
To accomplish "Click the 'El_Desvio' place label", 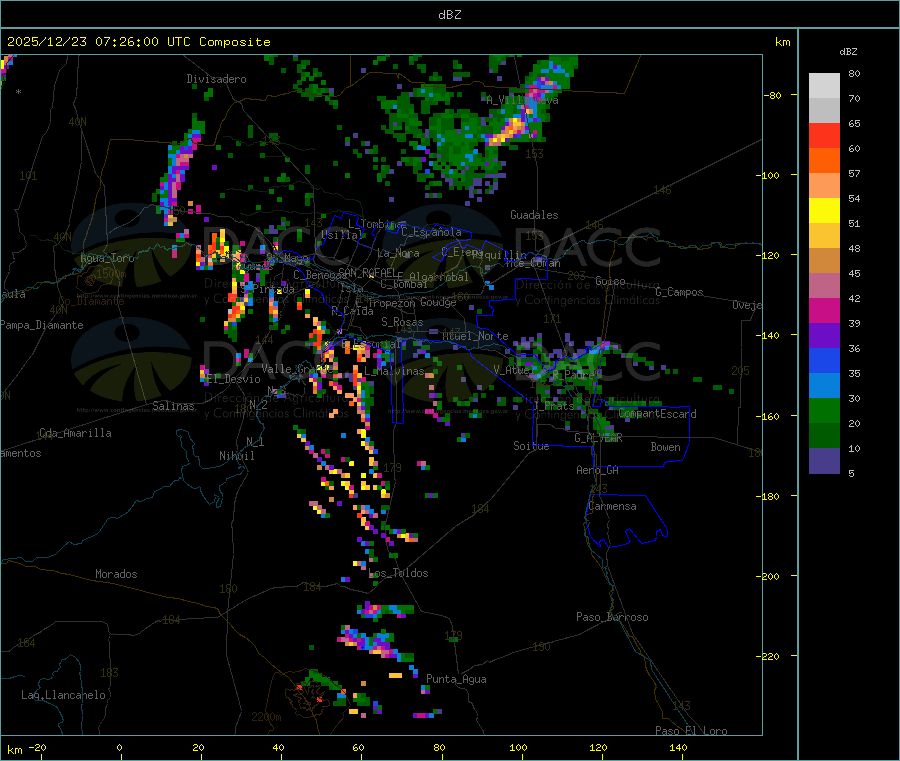I will click(x=234, y=379).
